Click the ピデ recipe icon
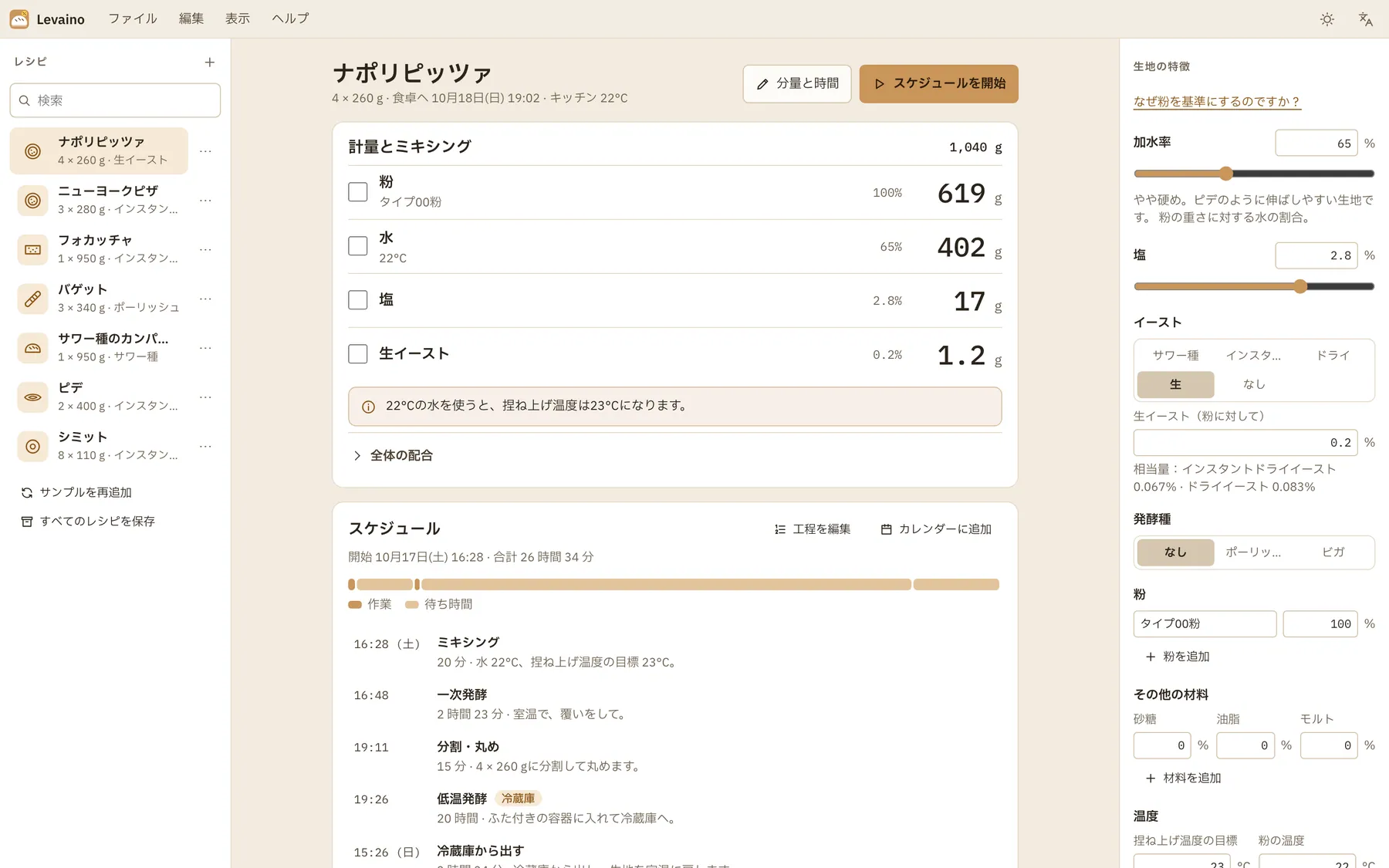1389x868 pixels. (x=32, y=397)
